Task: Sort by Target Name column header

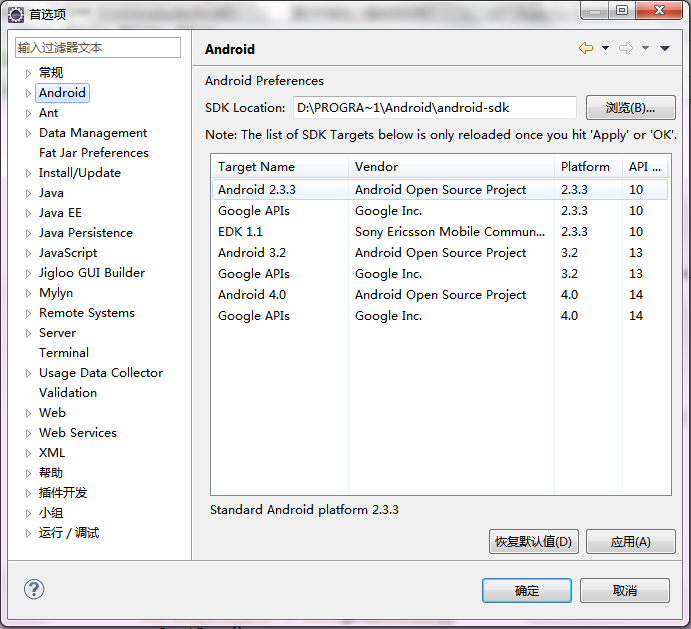Action: [280, 167]
